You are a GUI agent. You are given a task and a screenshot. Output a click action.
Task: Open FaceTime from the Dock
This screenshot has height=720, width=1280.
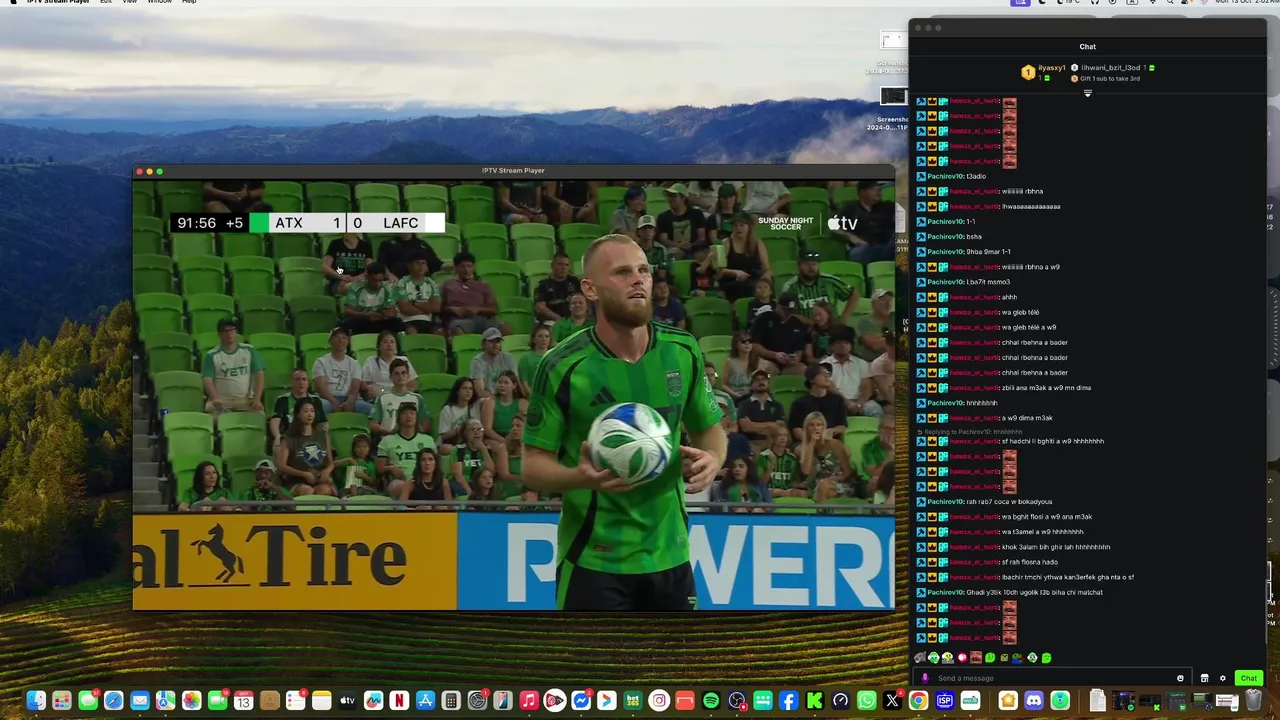tap(218, 701)
